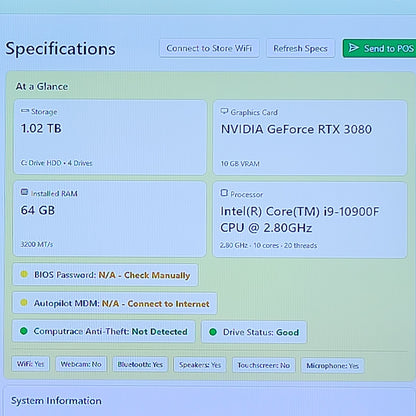Click the 1.02 TB storage value

41,128
